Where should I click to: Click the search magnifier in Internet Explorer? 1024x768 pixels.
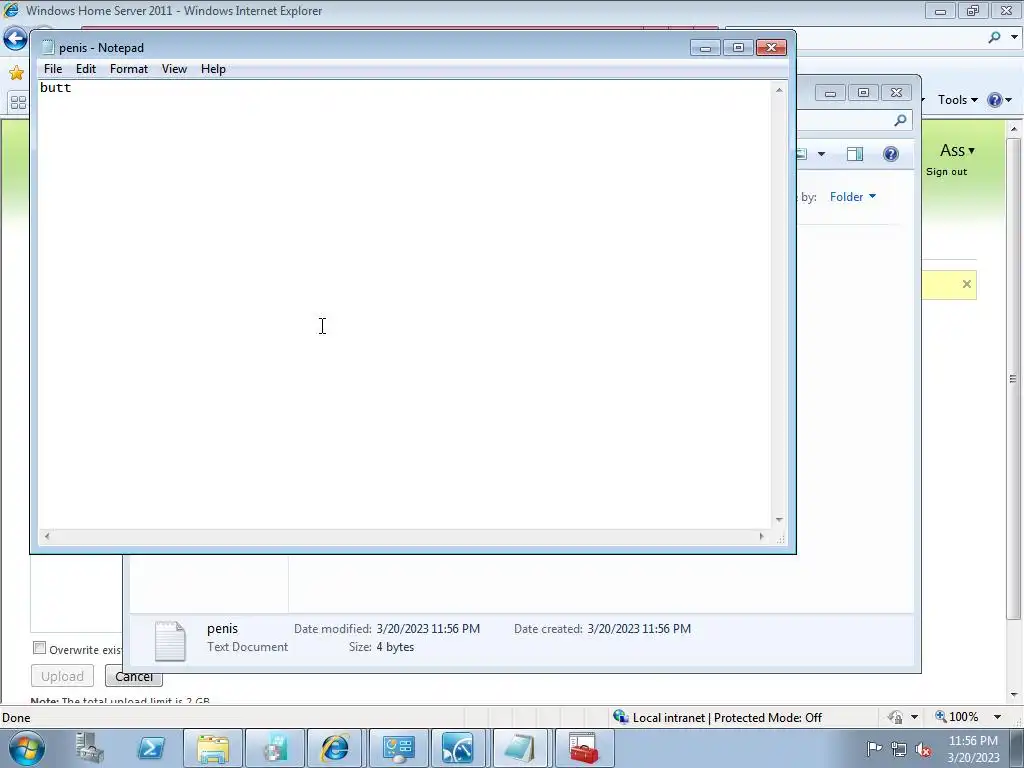(x=995, y=37)
